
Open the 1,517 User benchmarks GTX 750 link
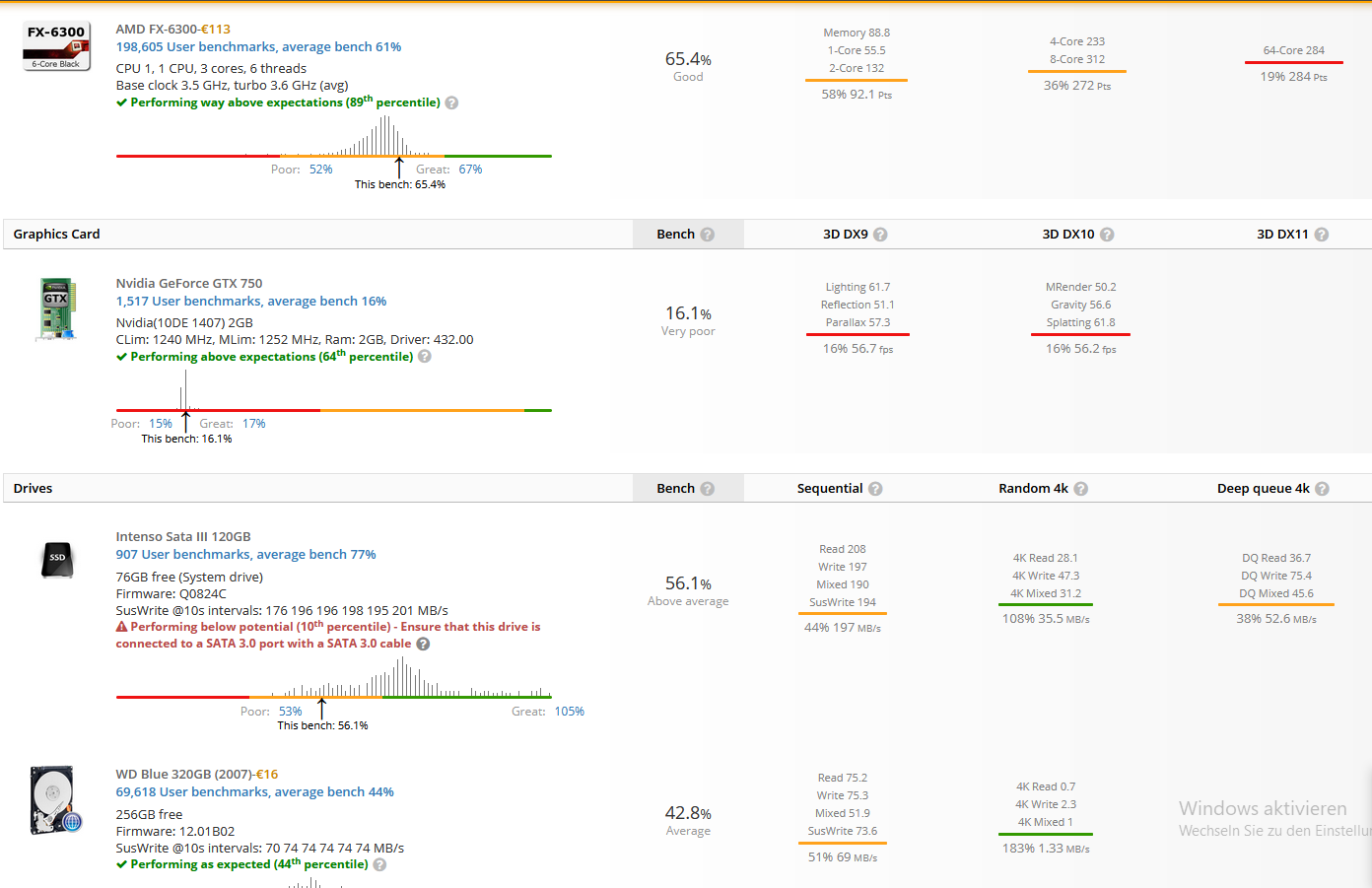250,302
